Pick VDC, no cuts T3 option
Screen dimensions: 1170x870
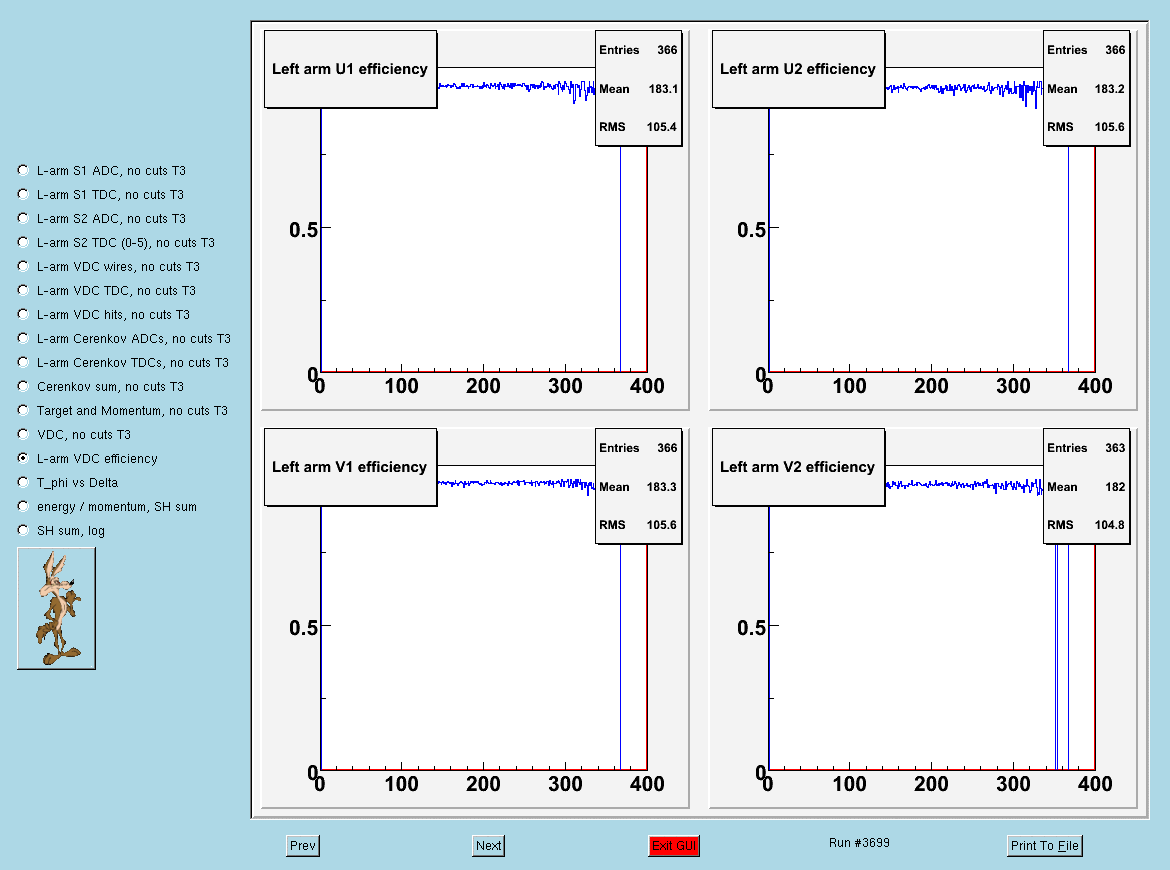23,434
